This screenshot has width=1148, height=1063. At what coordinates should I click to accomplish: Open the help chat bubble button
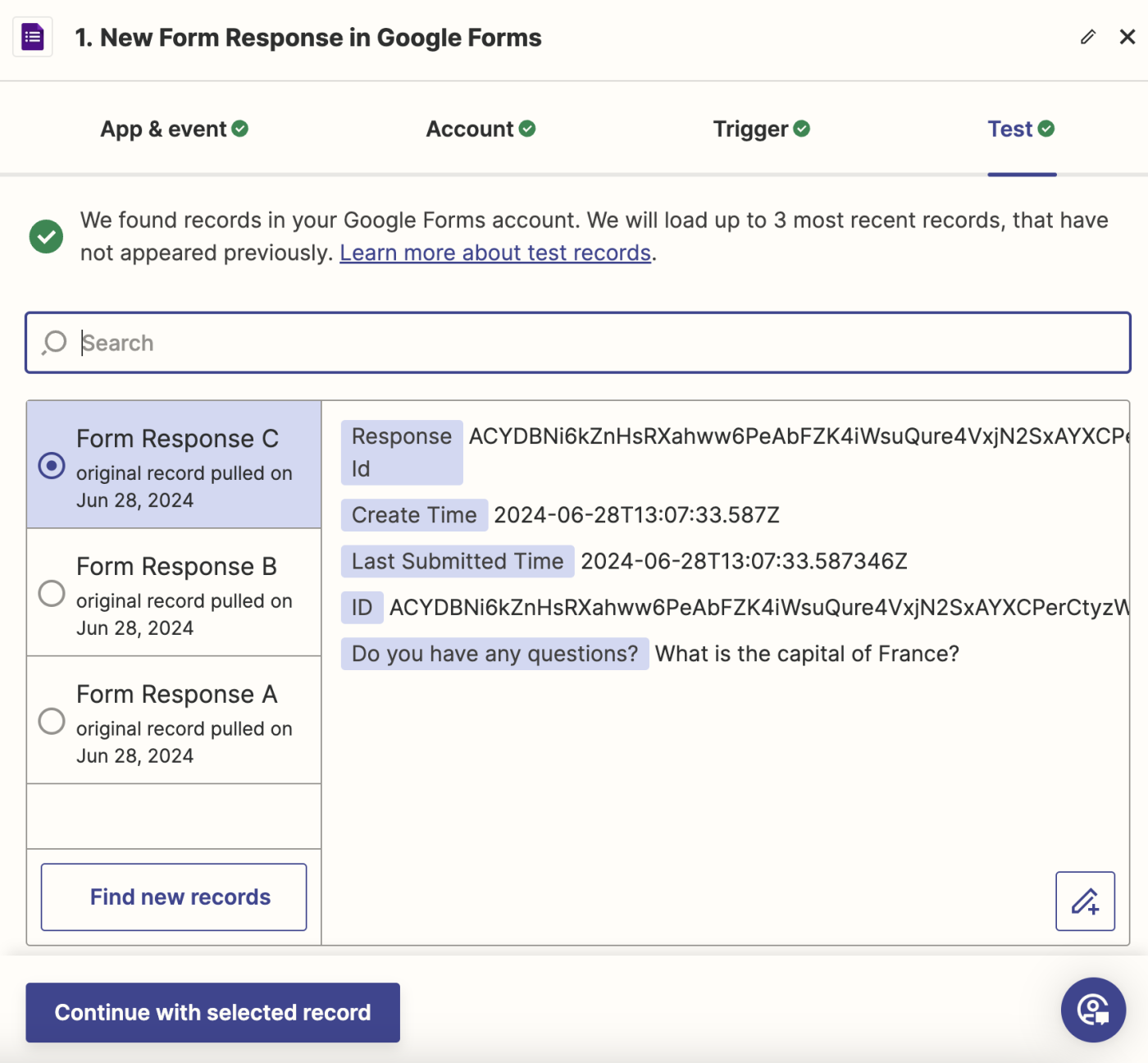(x=1093, y=1010)
